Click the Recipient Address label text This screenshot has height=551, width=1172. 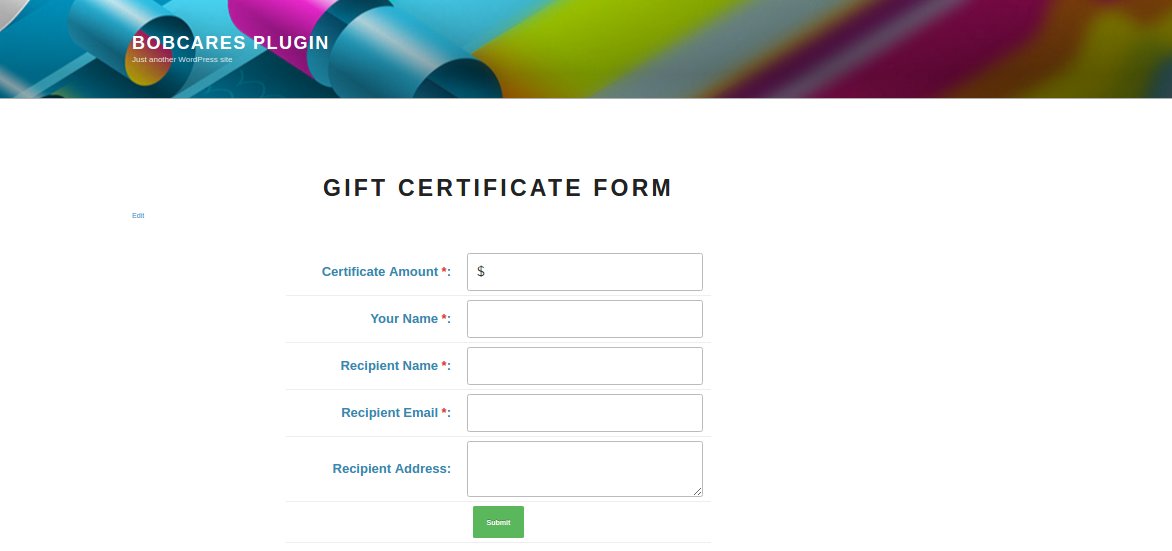pyautogui.click(x=392, y=469)
